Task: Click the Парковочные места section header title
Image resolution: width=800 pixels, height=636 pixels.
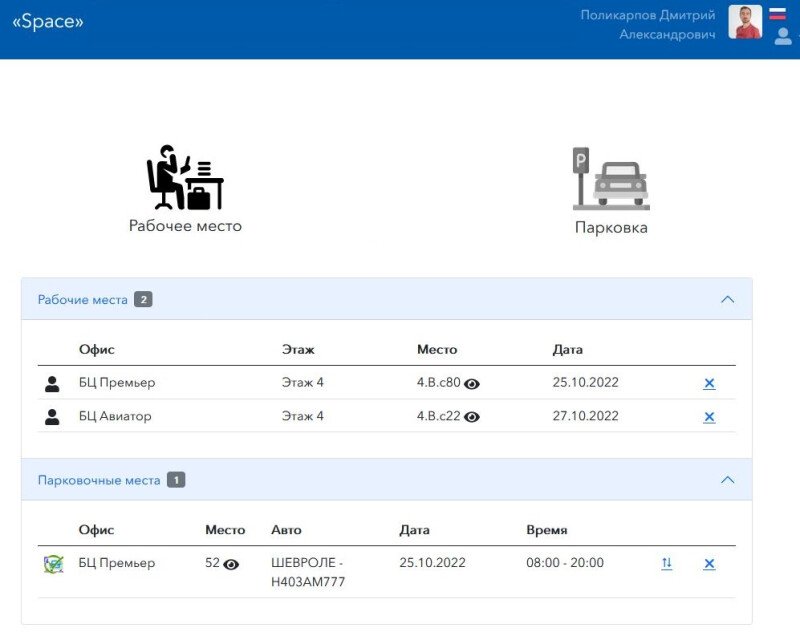Action: coord(99,480)
